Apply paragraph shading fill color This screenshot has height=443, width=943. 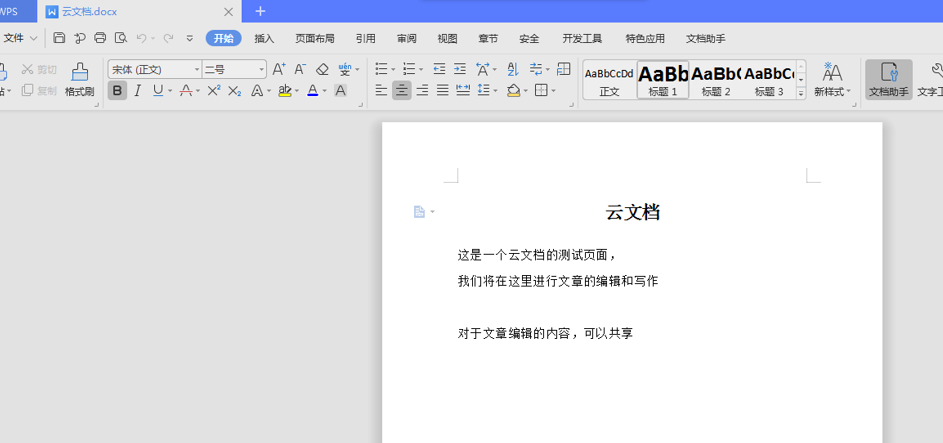pos(513,91)
